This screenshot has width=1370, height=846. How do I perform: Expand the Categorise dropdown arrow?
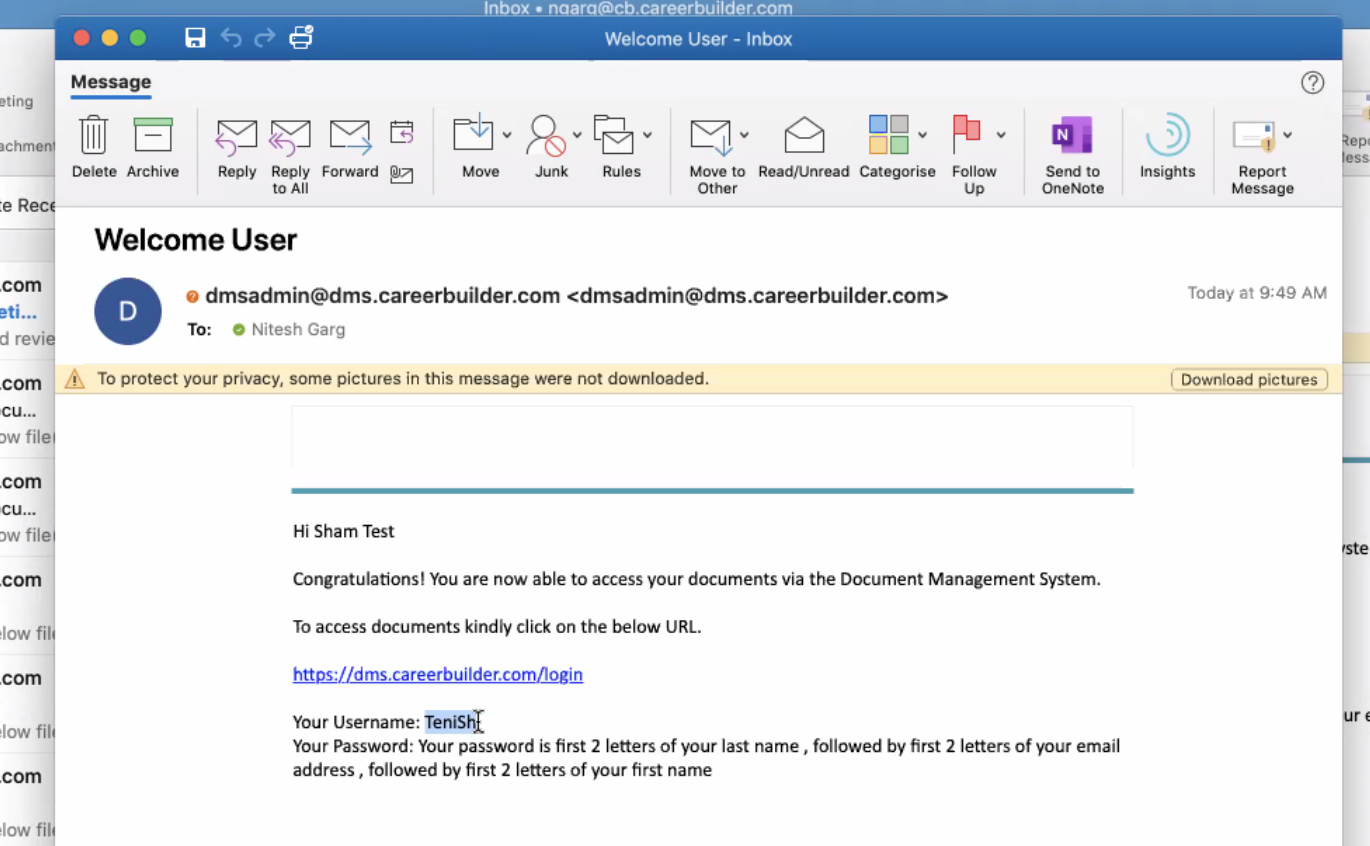coord(922,135)
